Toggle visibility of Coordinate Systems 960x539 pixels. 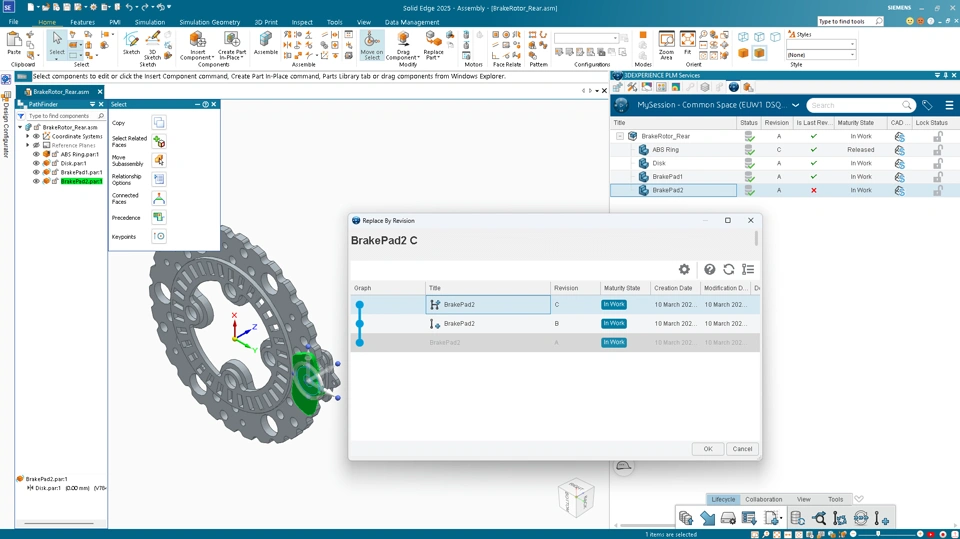(36, 137)
